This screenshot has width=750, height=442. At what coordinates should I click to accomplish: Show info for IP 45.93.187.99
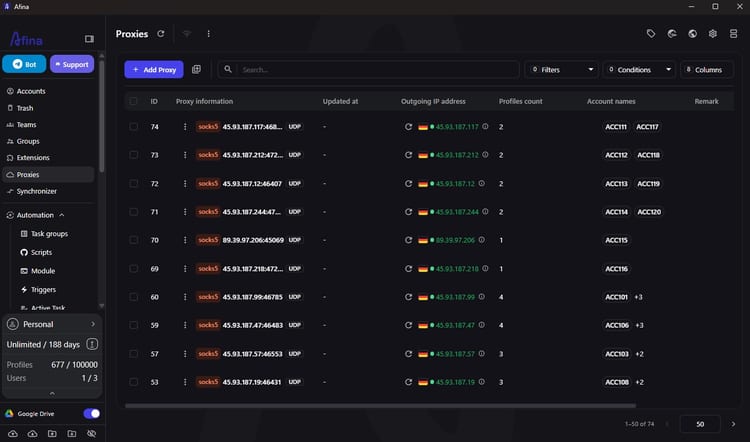coord(482,297)
